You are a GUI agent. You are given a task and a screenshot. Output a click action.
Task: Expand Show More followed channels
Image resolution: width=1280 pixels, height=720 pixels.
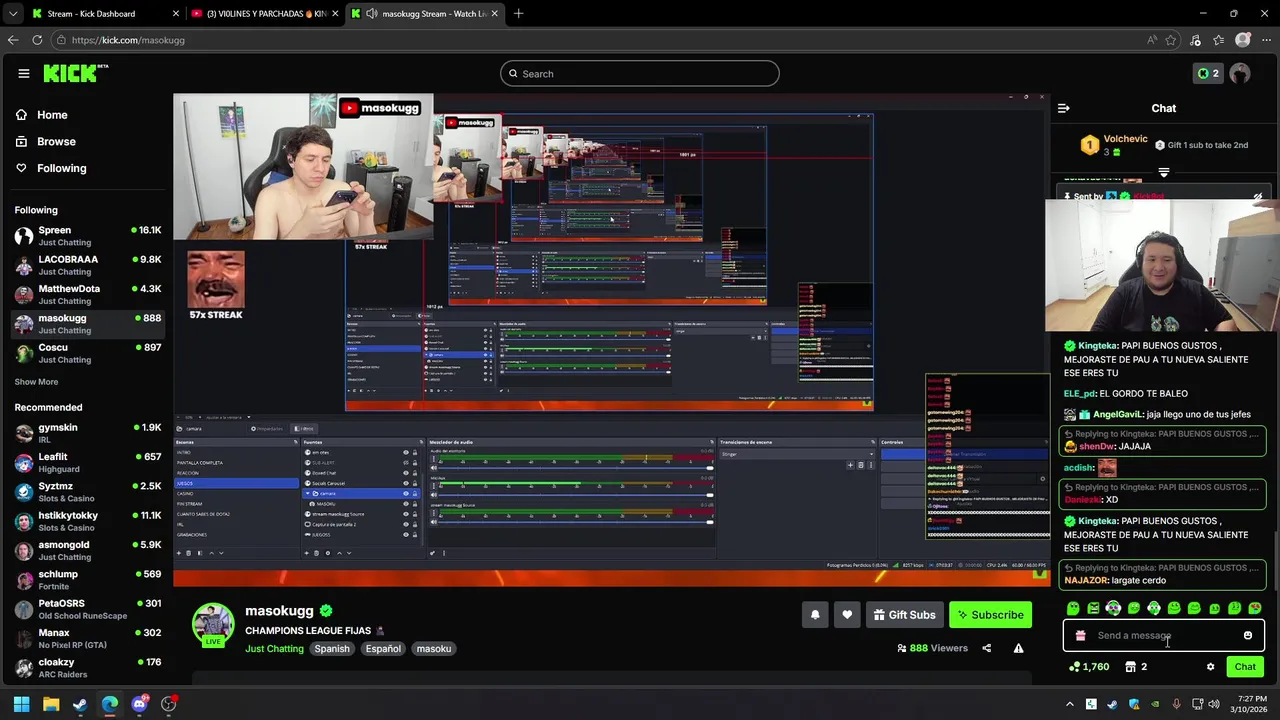[36, 382]
